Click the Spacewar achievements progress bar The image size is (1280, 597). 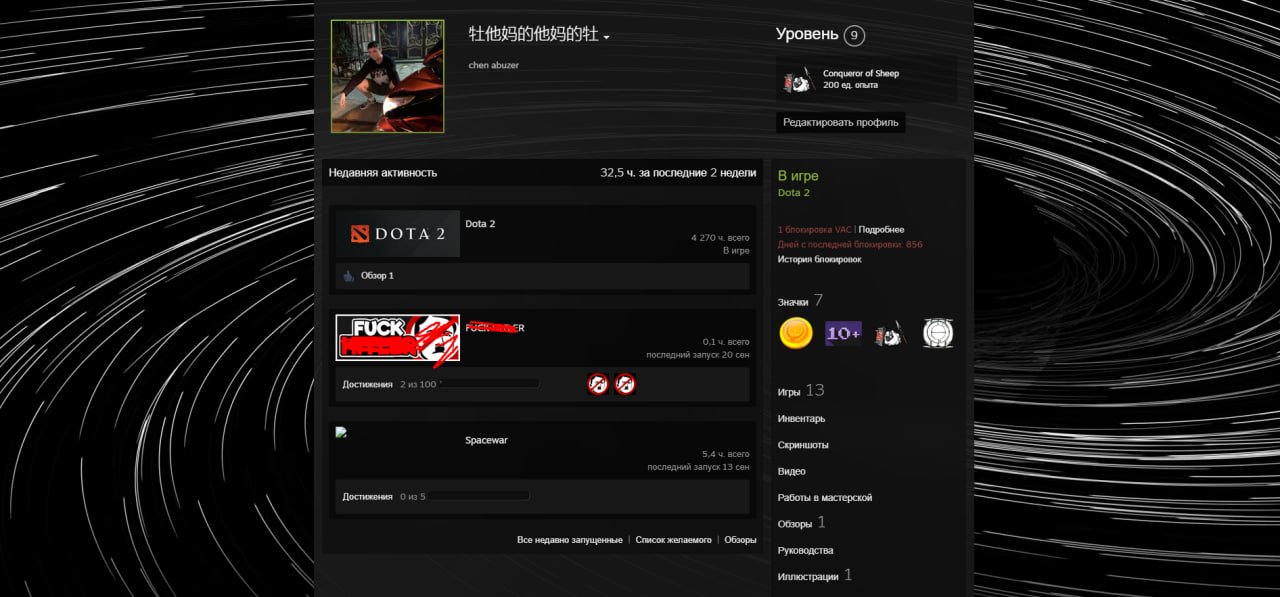tap(479, 496)
